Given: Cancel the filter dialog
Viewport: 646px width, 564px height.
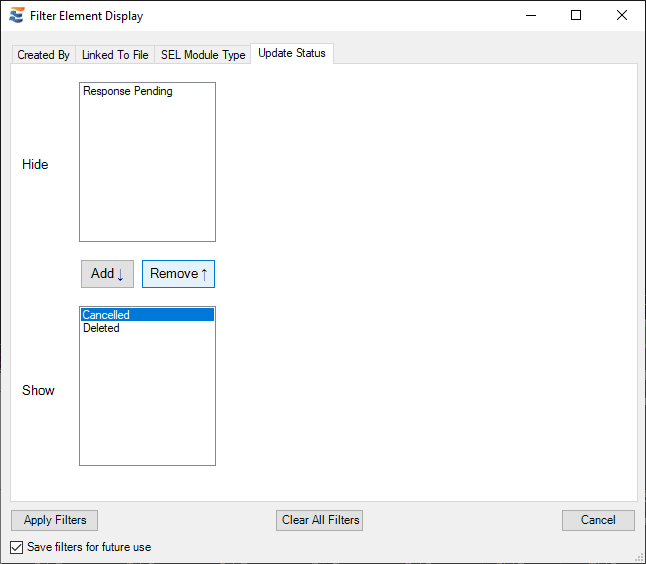Looking at the screenshot, I should click(x=598, y=520).
